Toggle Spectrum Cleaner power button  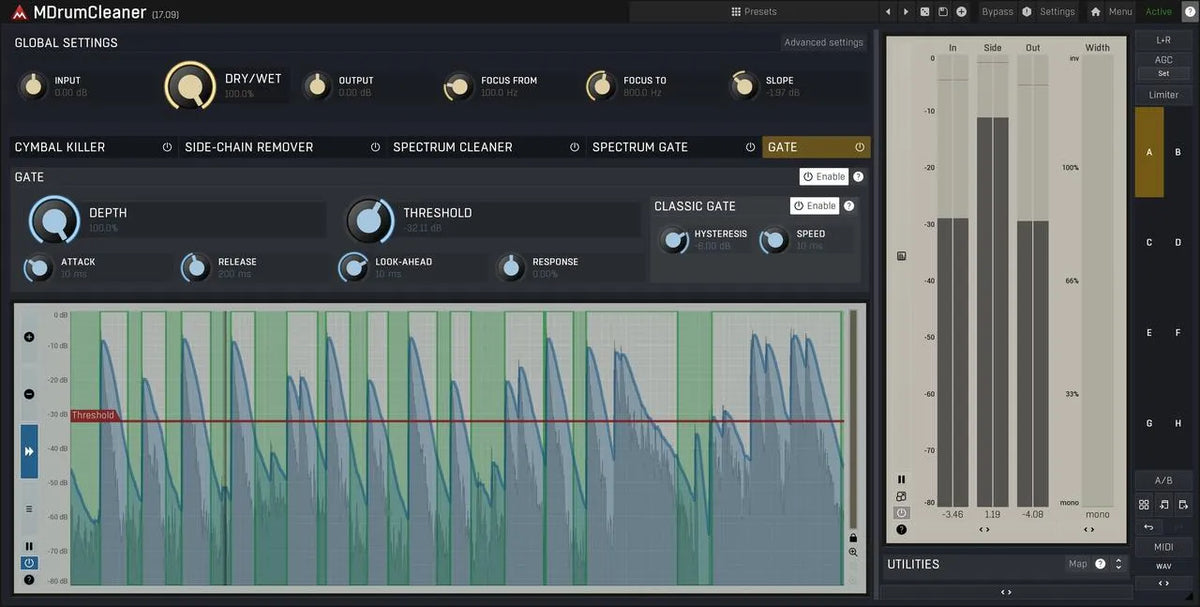point(574,147)
